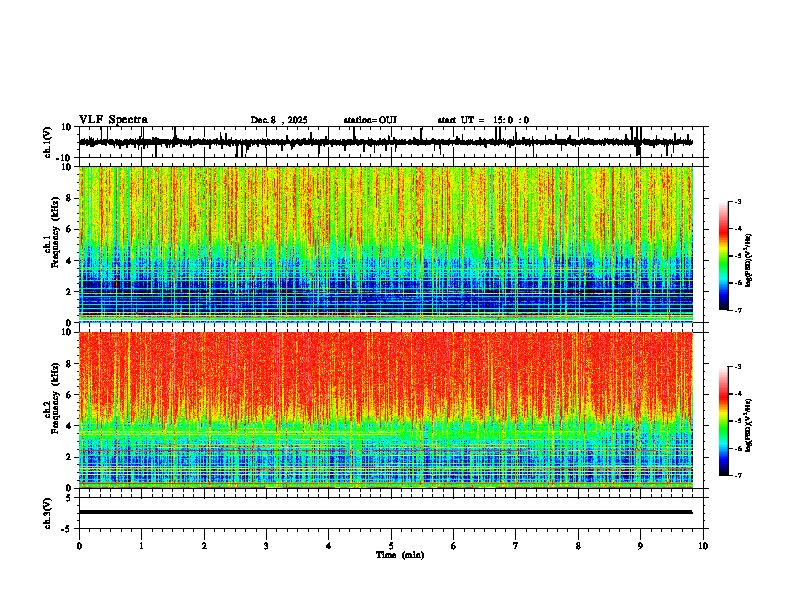Click the "4" tick on the time axis

point(329,546)
